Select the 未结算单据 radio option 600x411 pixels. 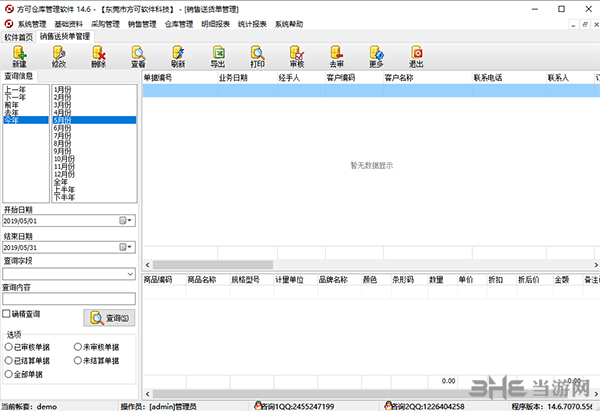click(x=78, y=360)
